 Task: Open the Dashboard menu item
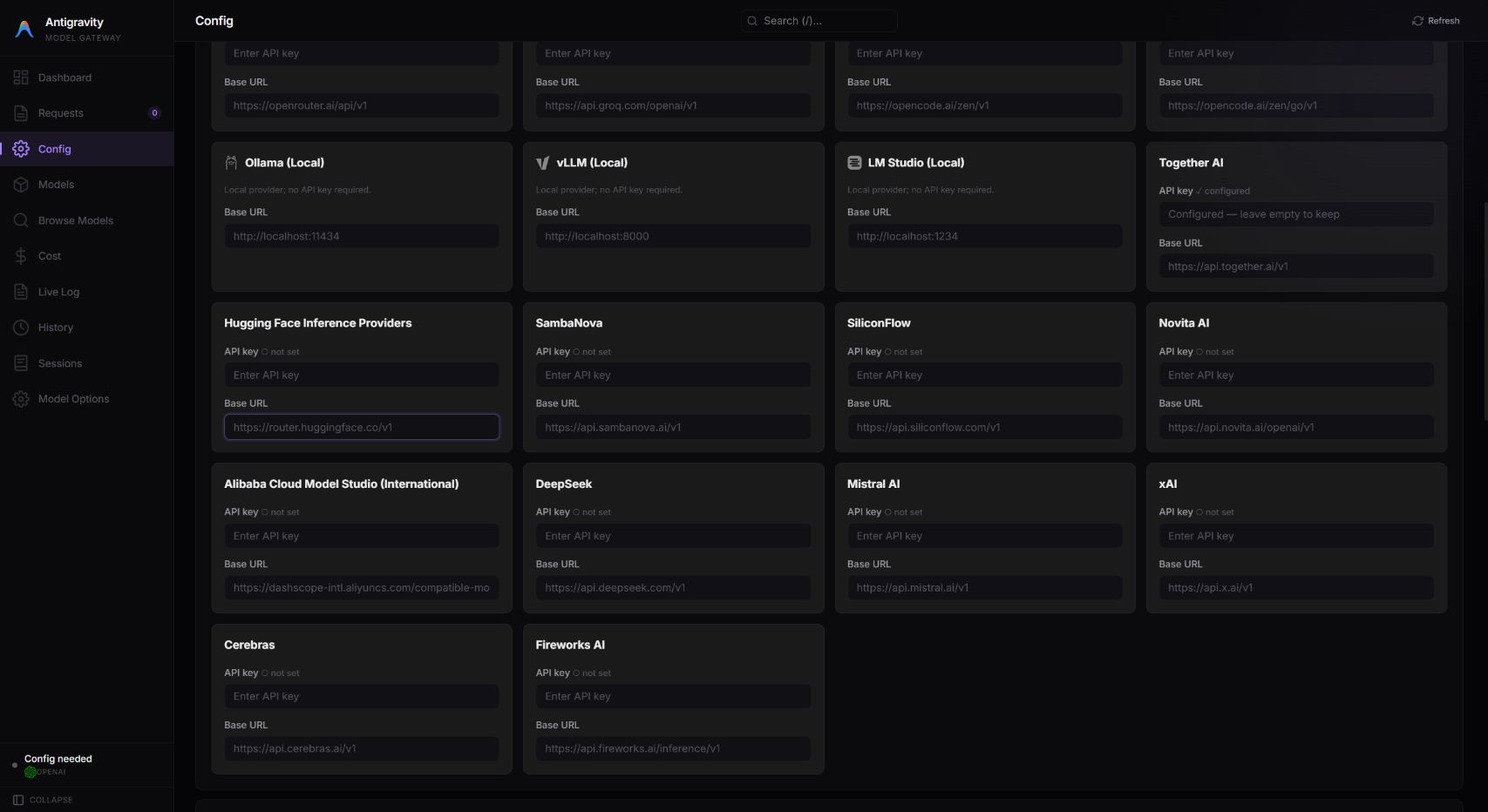tap(87, 78)
